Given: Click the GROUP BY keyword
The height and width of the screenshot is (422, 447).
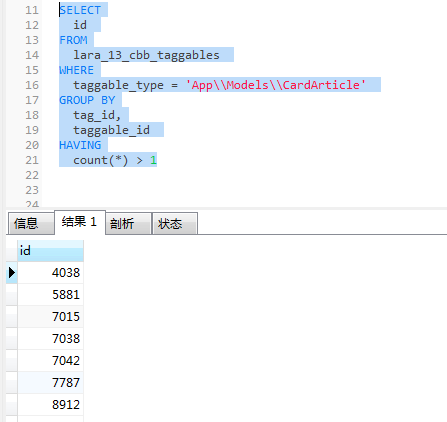Looking at the screenshot, I should coord(87,100).
